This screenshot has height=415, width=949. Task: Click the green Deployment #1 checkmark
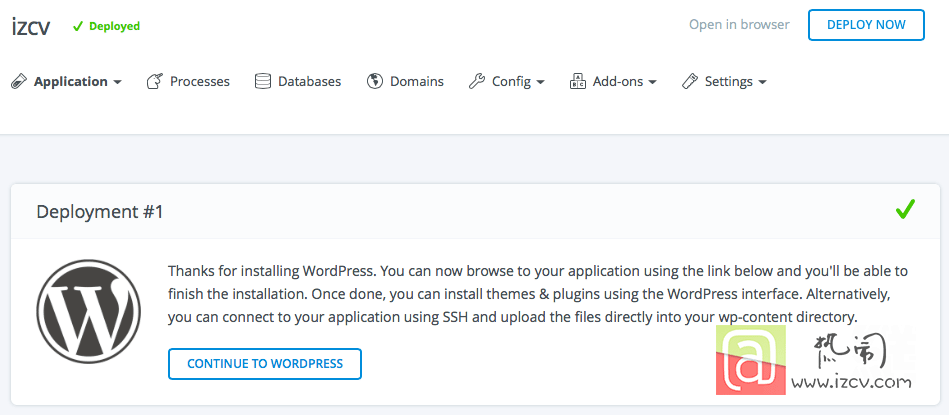tap(905, 209)
